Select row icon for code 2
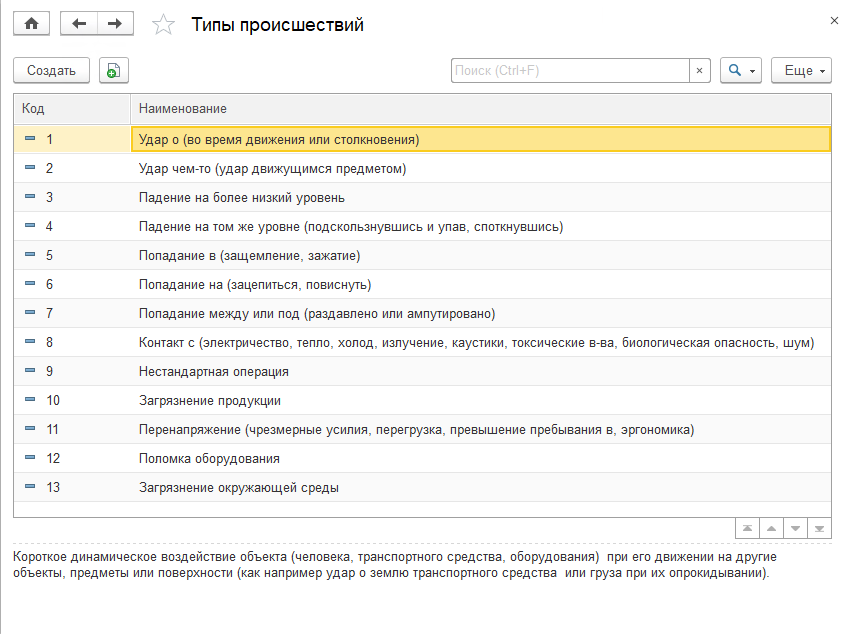The height and width of the screenshot is (634, 851). (30, 167)
